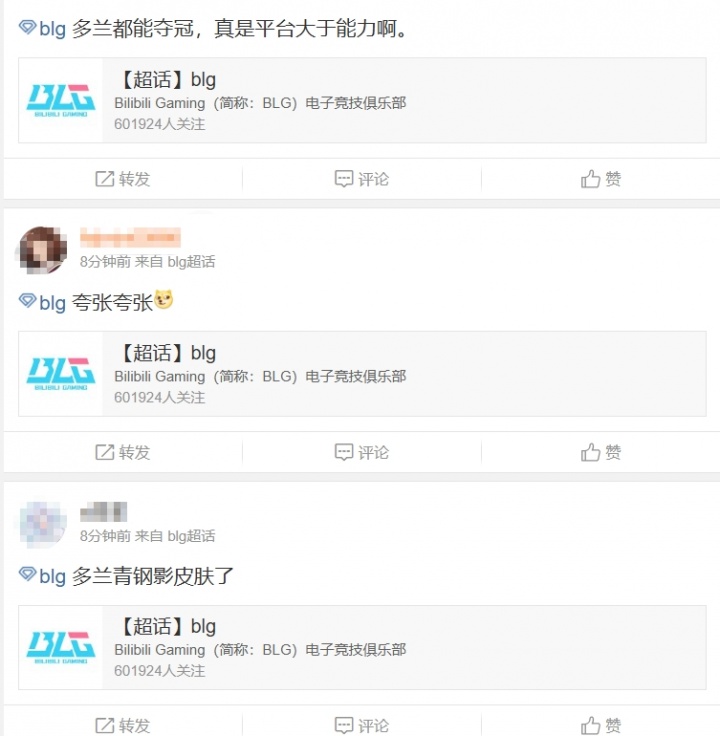This screenshot has width=720, height=736.
Task: Open comment icon under 多兰青钢影皮肤了 post
Action: click(x=344, y=725)
